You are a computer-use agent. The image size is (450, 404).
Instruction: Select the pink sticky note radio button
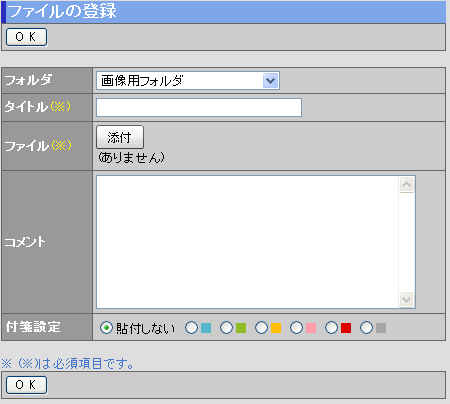click(296, 328)
